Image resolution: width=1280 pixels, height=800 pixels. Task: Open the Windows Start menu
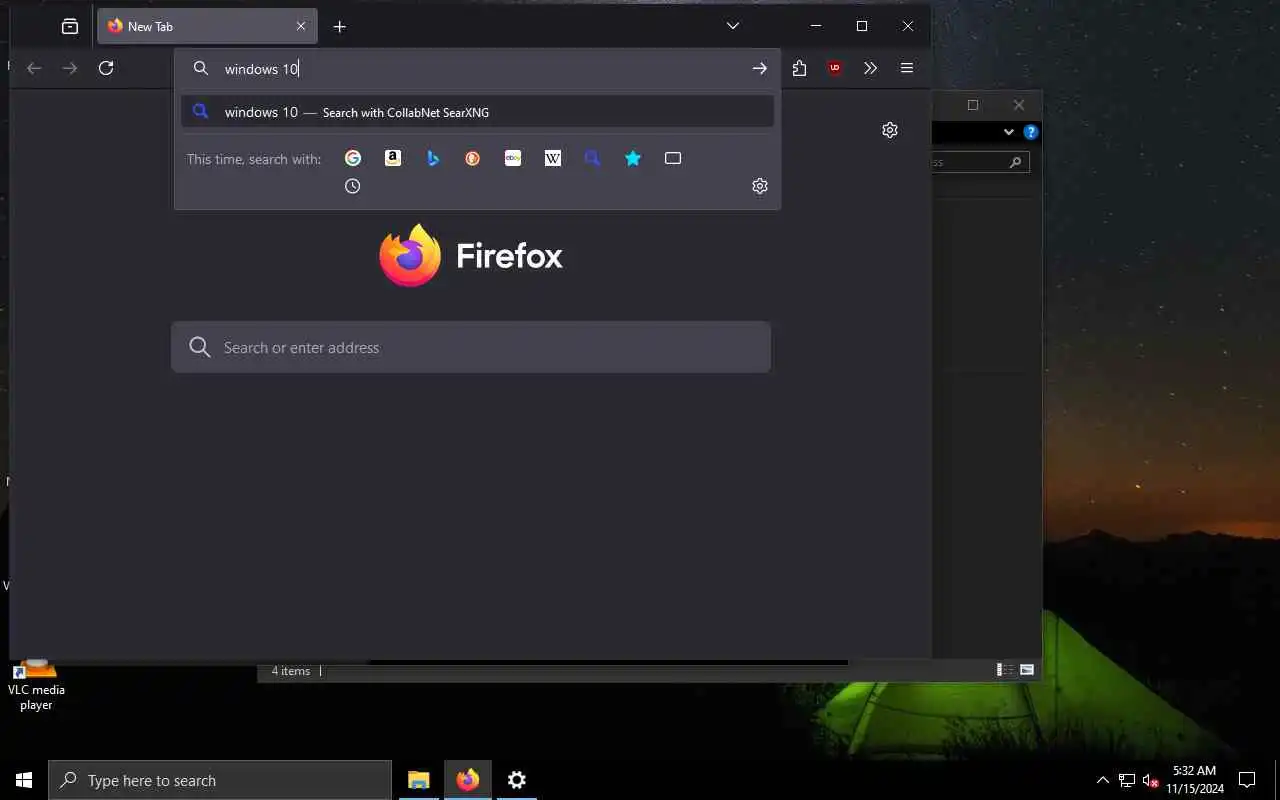click(x=24, y=780)
